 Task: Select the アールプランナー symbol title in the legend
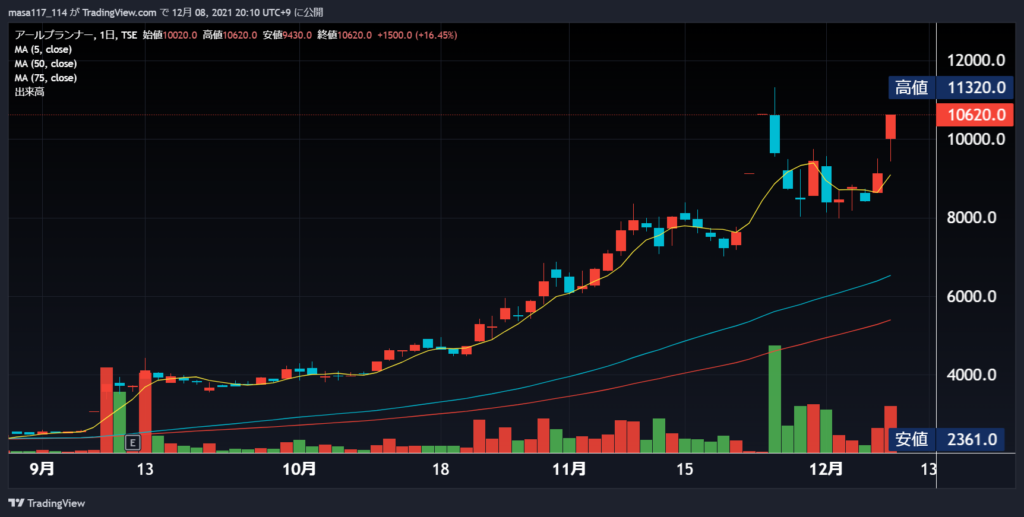click(52, 35)
